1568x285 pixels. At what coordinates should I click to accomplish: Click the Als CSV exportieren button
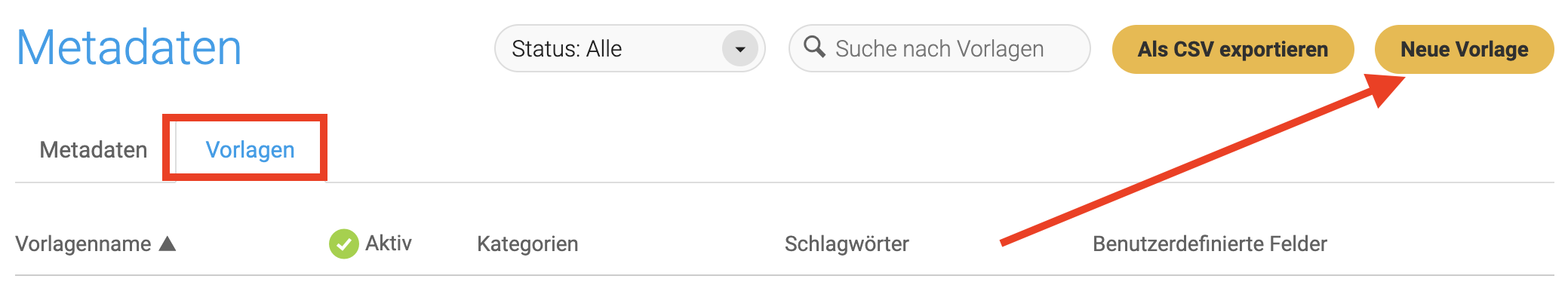(x=1233, y=49)
